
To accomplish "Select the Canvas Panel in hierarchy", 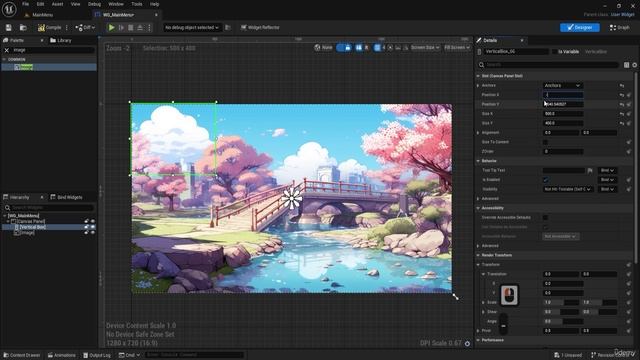I will tap(31, 221).
